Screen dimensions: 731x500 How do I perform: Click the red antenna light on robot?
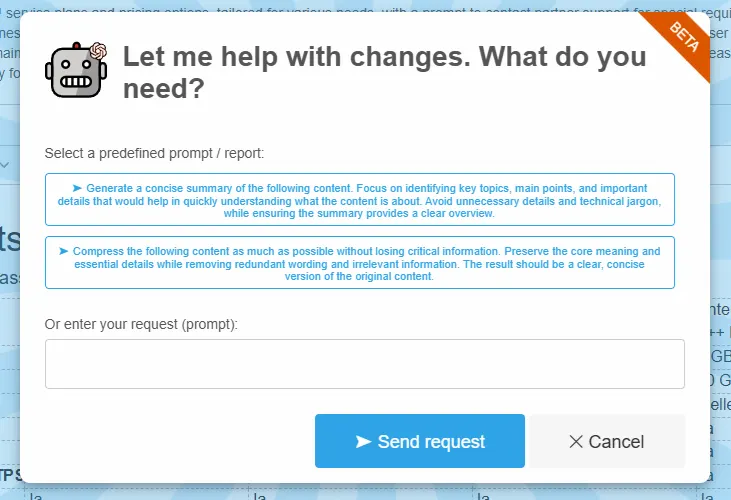pyautogui.click(x=76, y=46)
